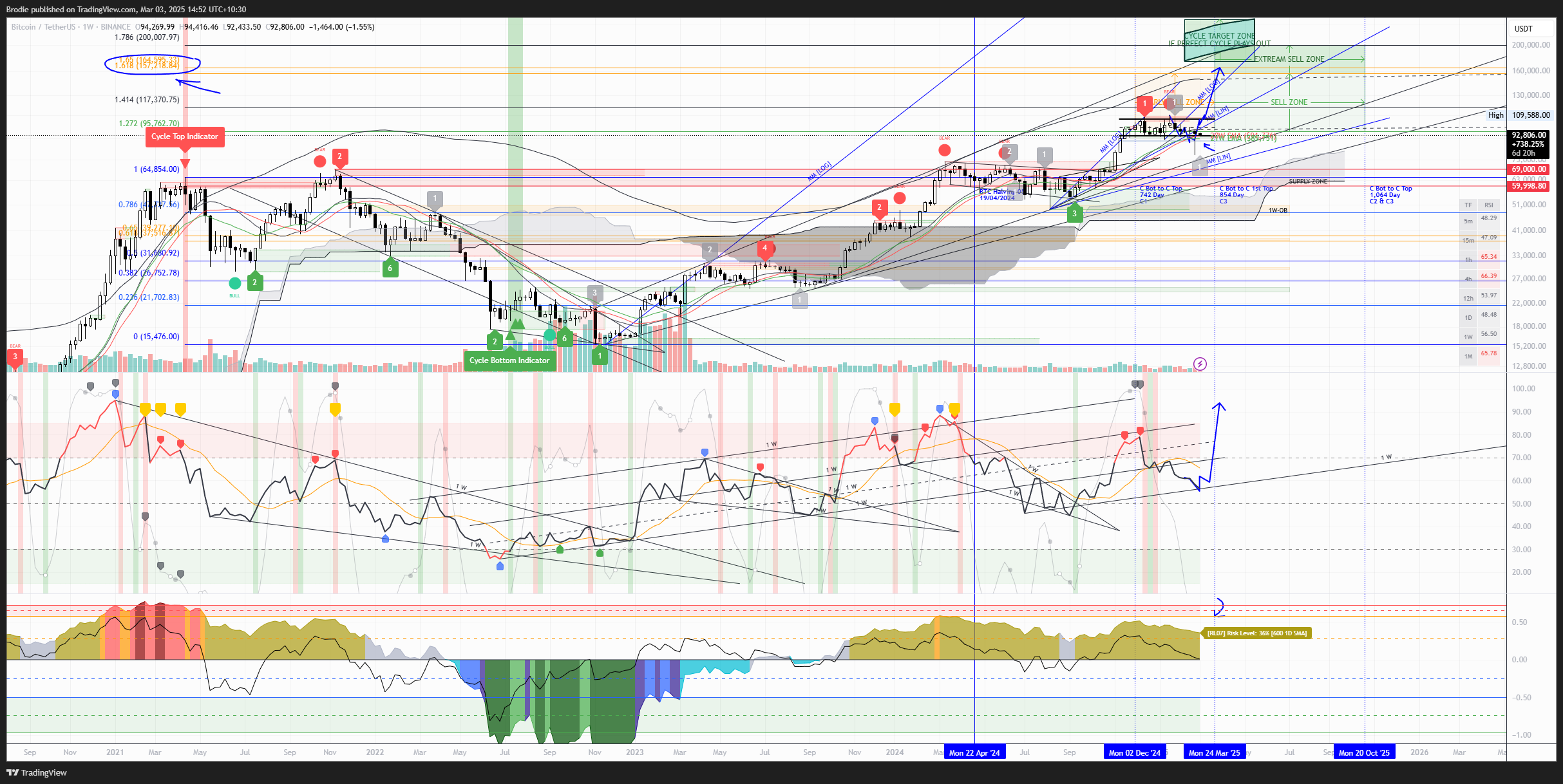Image resolution: width=1563 pixels, height=784 pixels.
Task: Click the 65.78 RSI value cell
Action: (1489, 353)
